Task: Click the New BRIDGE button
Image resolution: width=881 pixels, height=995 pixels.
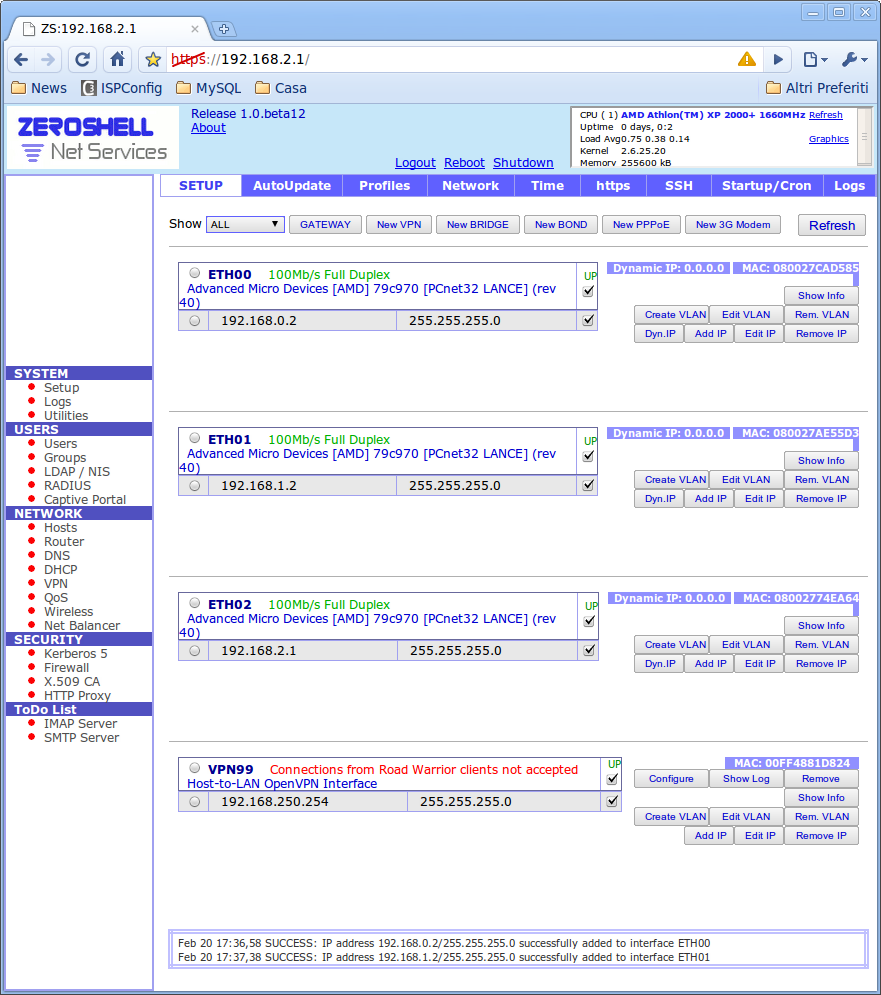Action: tap(477, 225)
